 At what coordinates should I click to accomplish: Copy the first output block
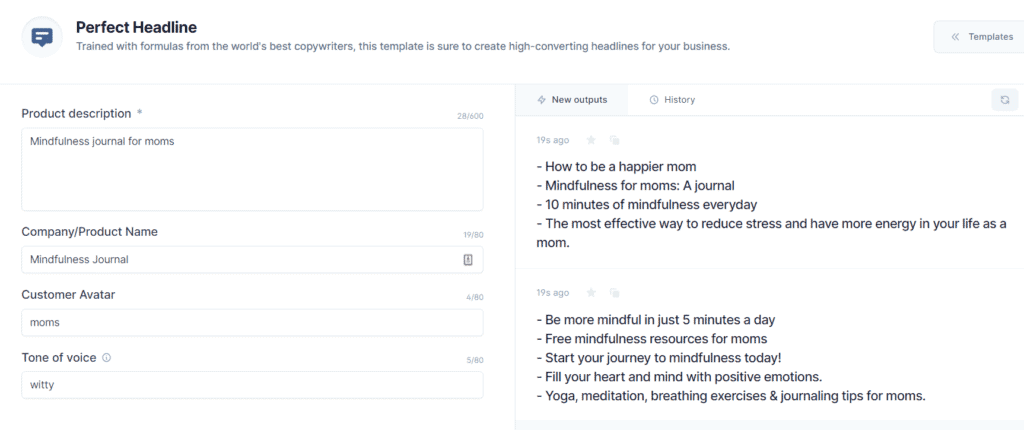pos(615,140)
